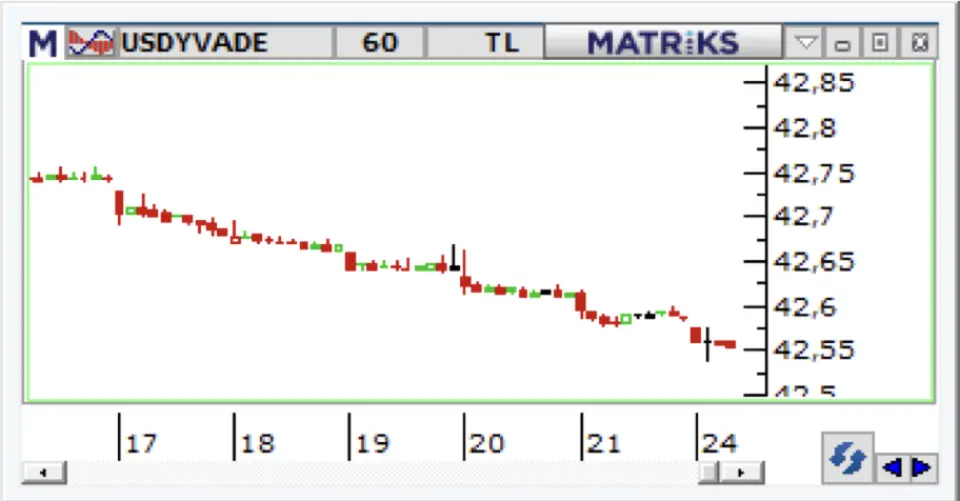Click the MATRIKS brand button

[662, 43]
